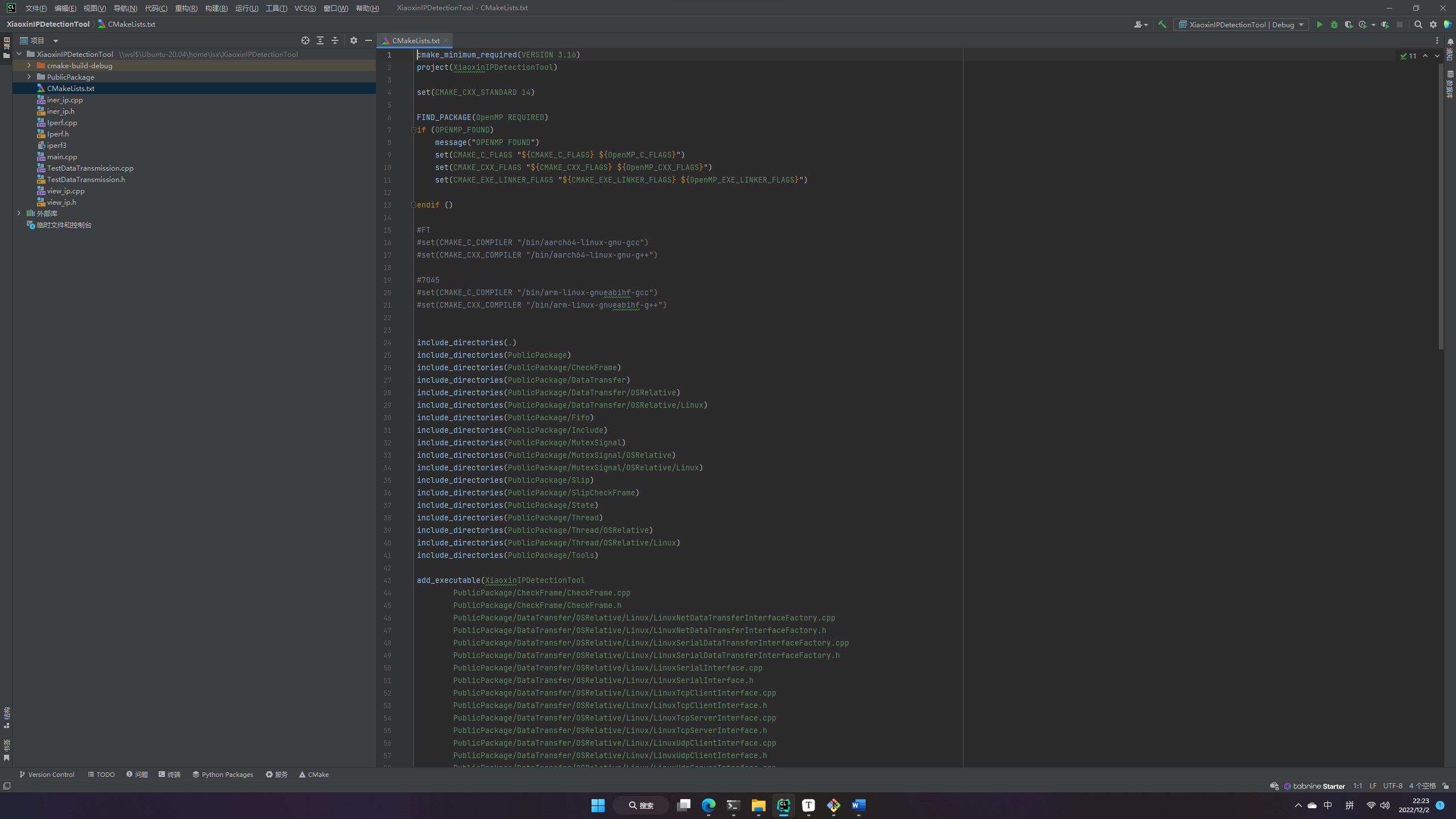The image size is (1456, 819).
Task: Open the 文件(F) menu
Action: pos(36,8)
